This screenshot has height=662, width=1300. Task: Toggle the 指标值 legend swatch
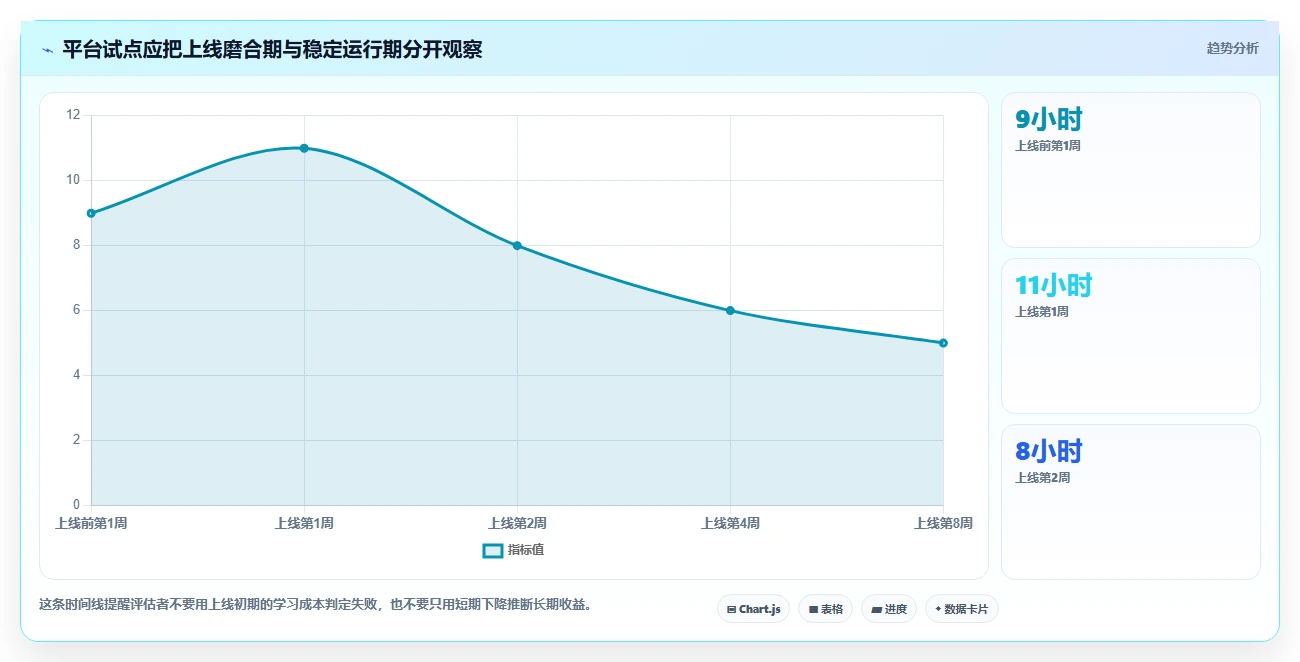coord(493,550)
